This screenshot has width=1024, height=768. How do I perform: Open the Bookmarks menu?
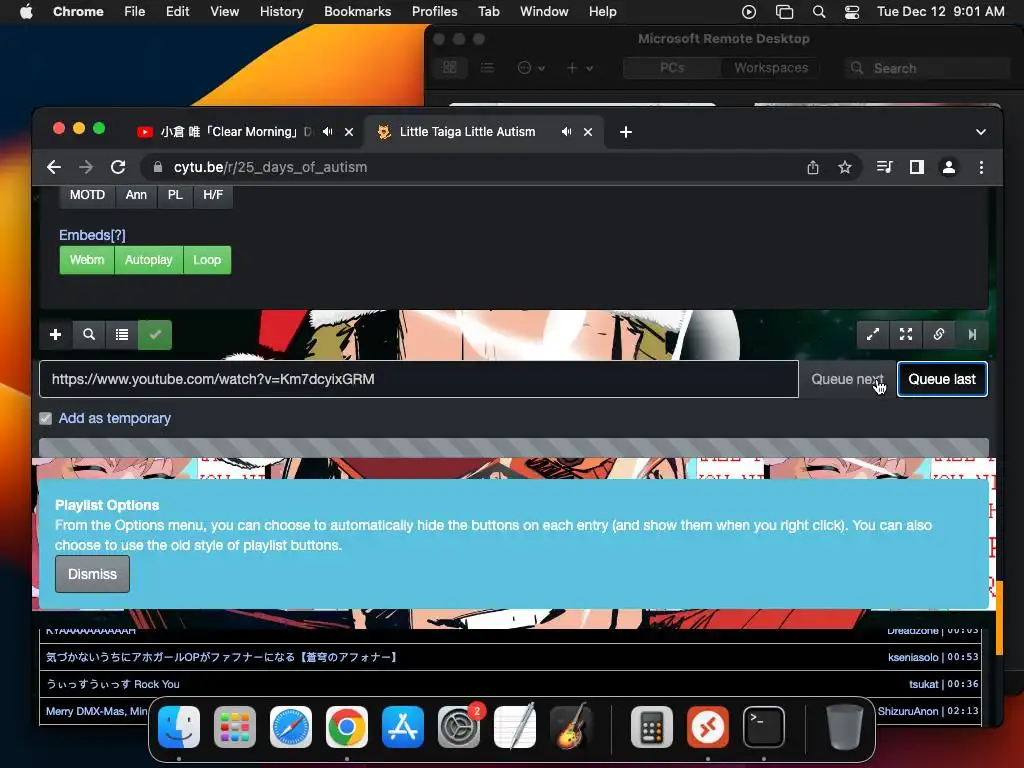[357, 12]
